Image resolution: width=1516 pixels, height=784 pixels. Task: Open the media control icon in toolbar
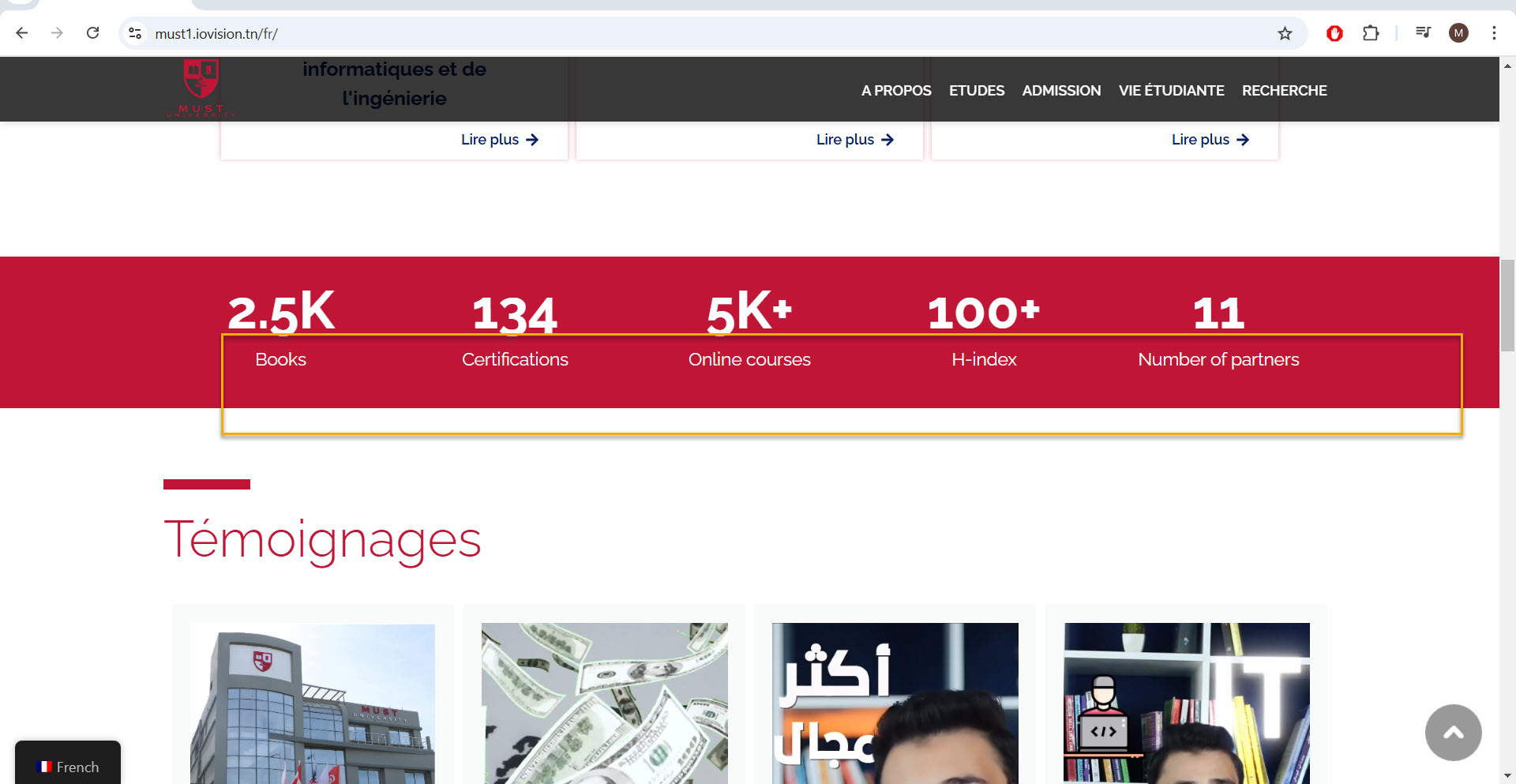pyautogui.click(x=1423, y=33)
